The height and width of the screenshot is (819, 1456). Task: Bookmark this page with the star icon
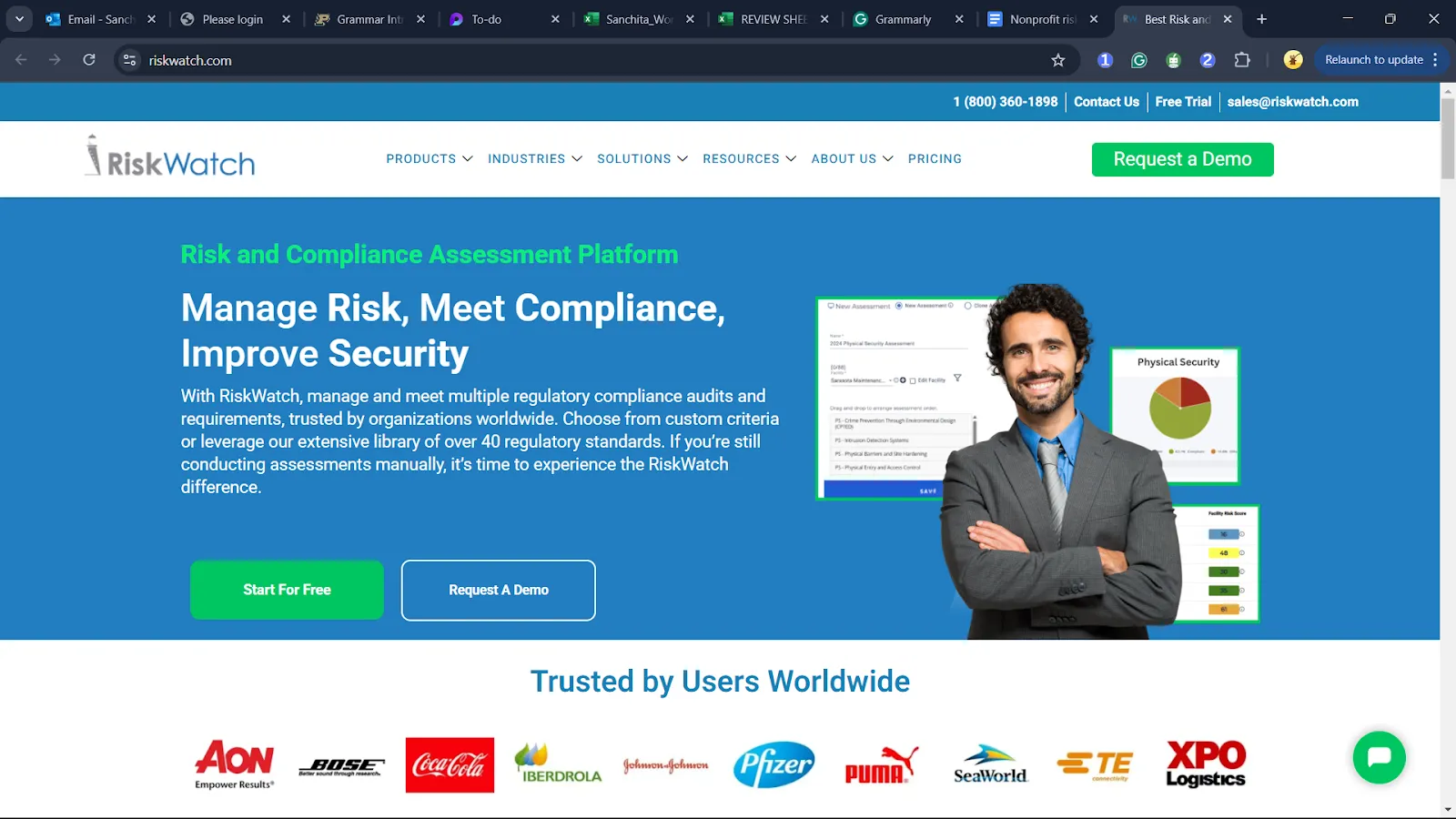pos(1057,60)
